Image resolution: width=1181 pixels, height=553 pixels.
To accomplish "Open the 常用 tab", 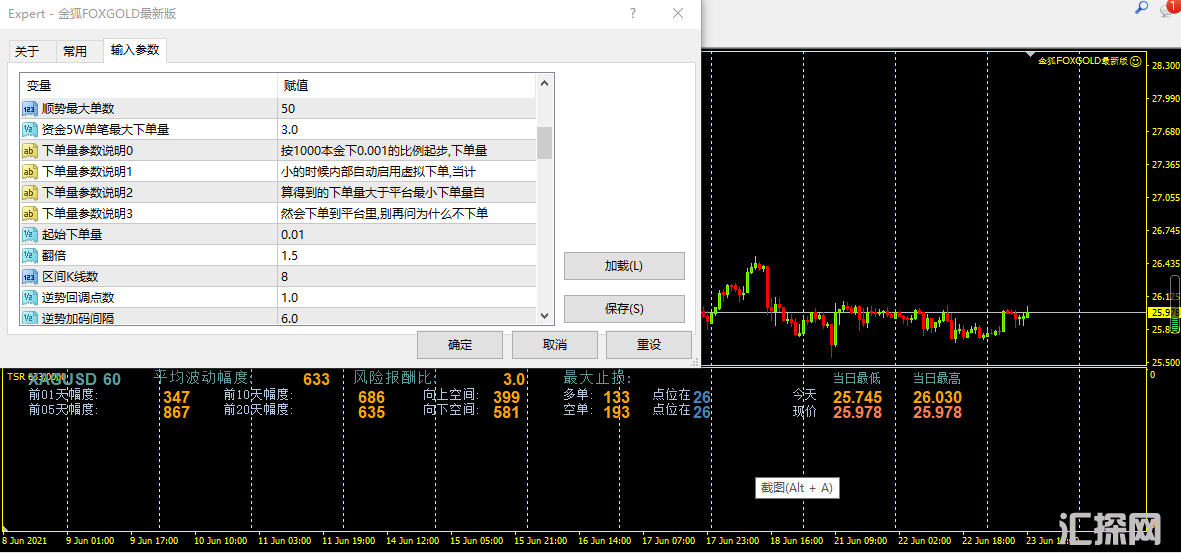I will (x=75, y=52).
